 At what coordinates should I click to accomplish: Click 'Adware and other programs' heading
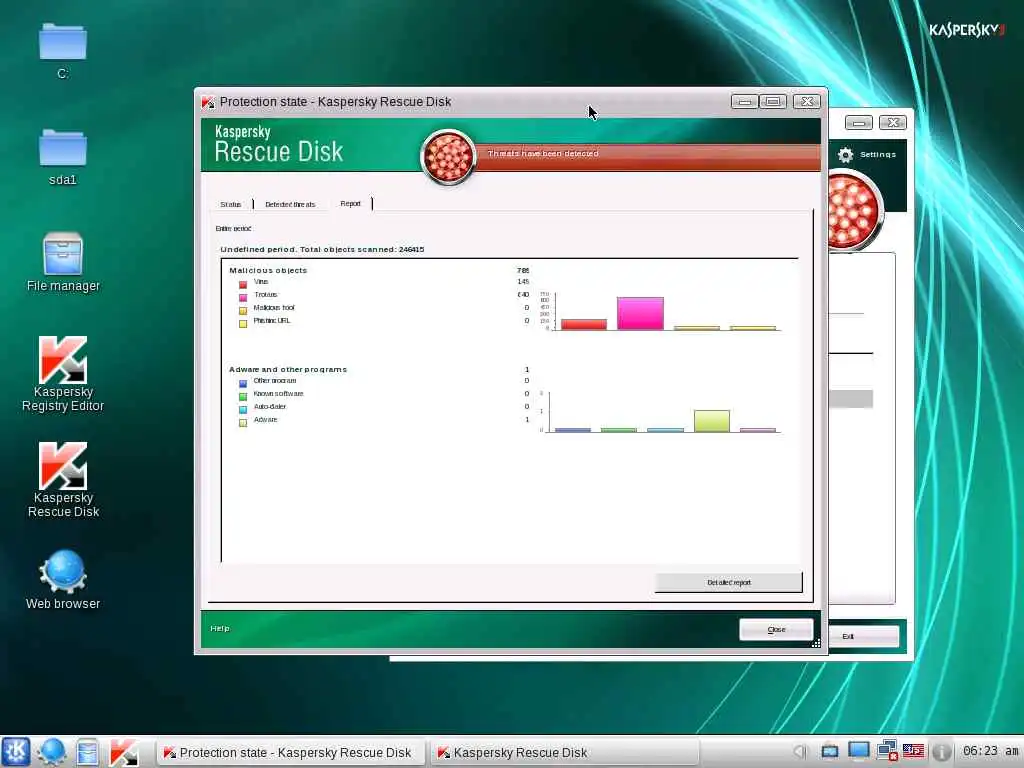[288, 370]
